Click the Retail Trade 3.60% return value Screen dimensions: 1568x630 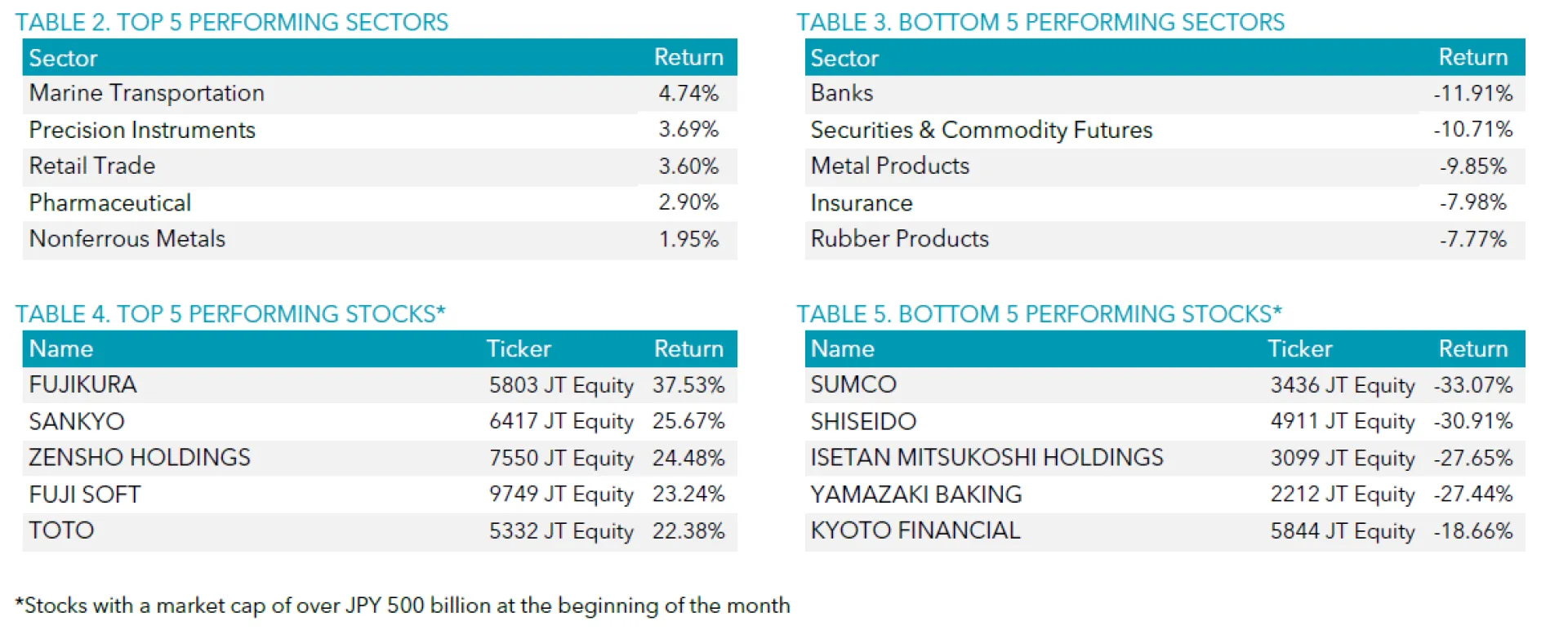(x=688, y=166)
